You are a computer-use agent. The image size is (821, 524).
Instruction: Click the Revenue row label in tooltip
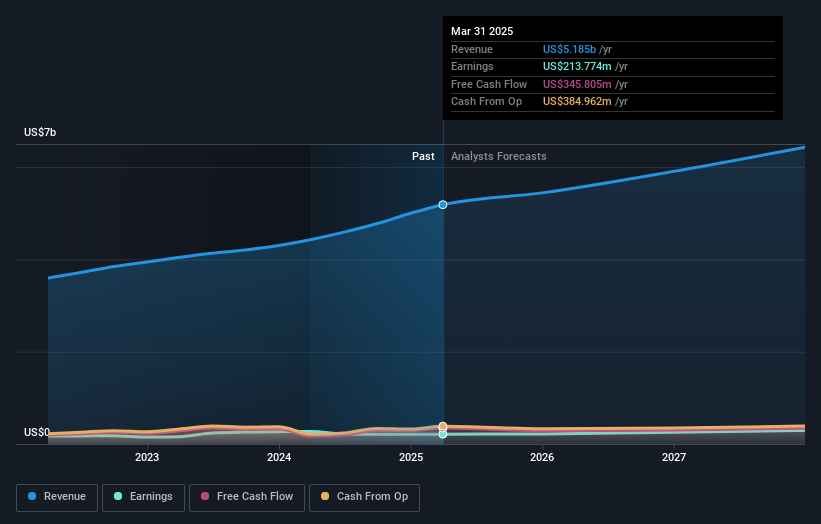pos(472,49)
